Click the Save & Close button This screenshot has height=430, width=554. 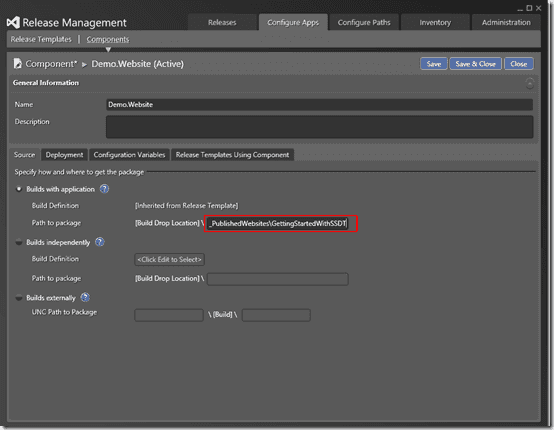(x=475, y=64)
